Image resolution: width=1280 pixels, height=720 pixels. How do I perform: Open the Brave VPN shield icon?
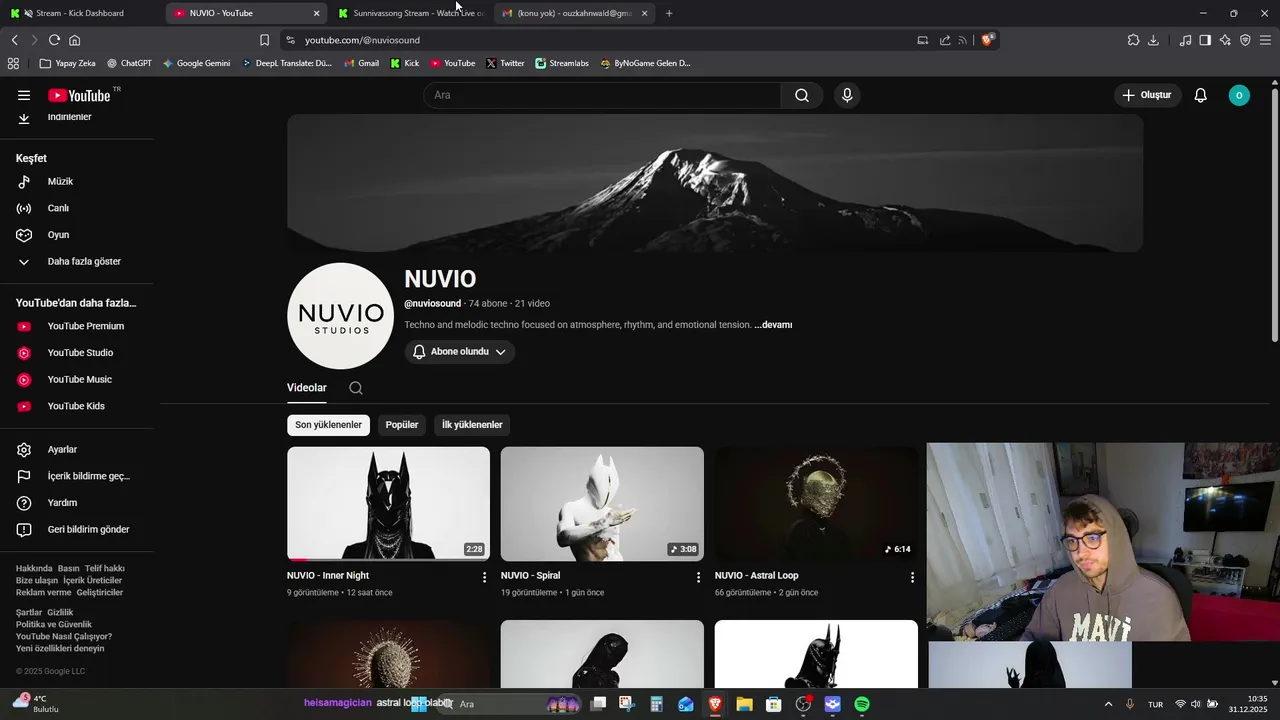[1245, 40]
